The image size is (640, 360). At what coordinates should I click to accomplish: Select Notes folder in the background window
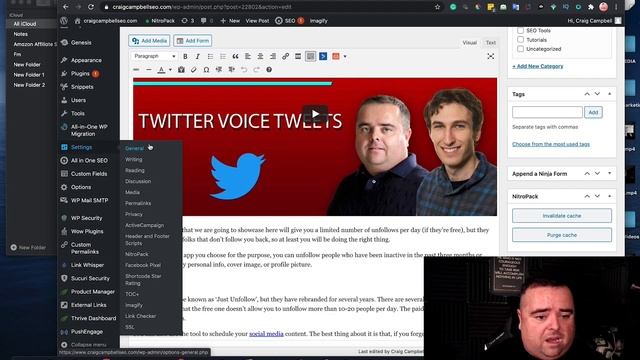coord(21,34)
